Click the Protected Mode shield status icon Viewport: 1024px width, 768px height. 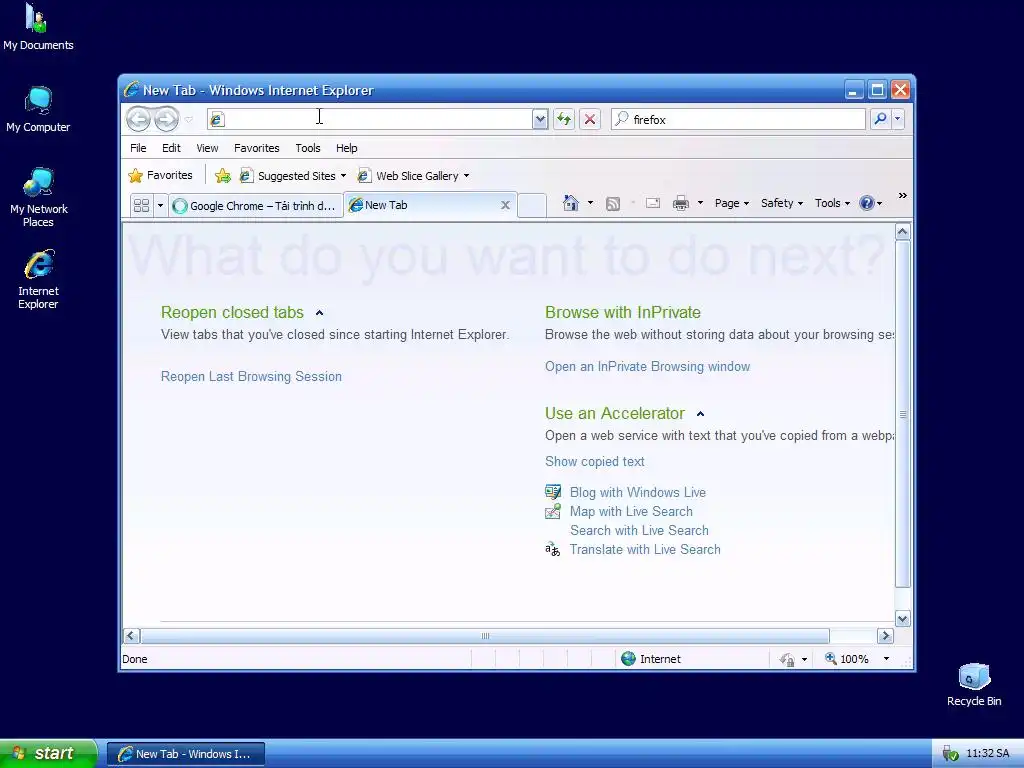tap(788, 660)
